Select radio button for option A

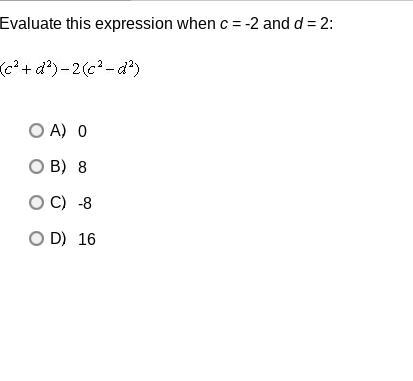pyautogui.click(x=36, y=130)
